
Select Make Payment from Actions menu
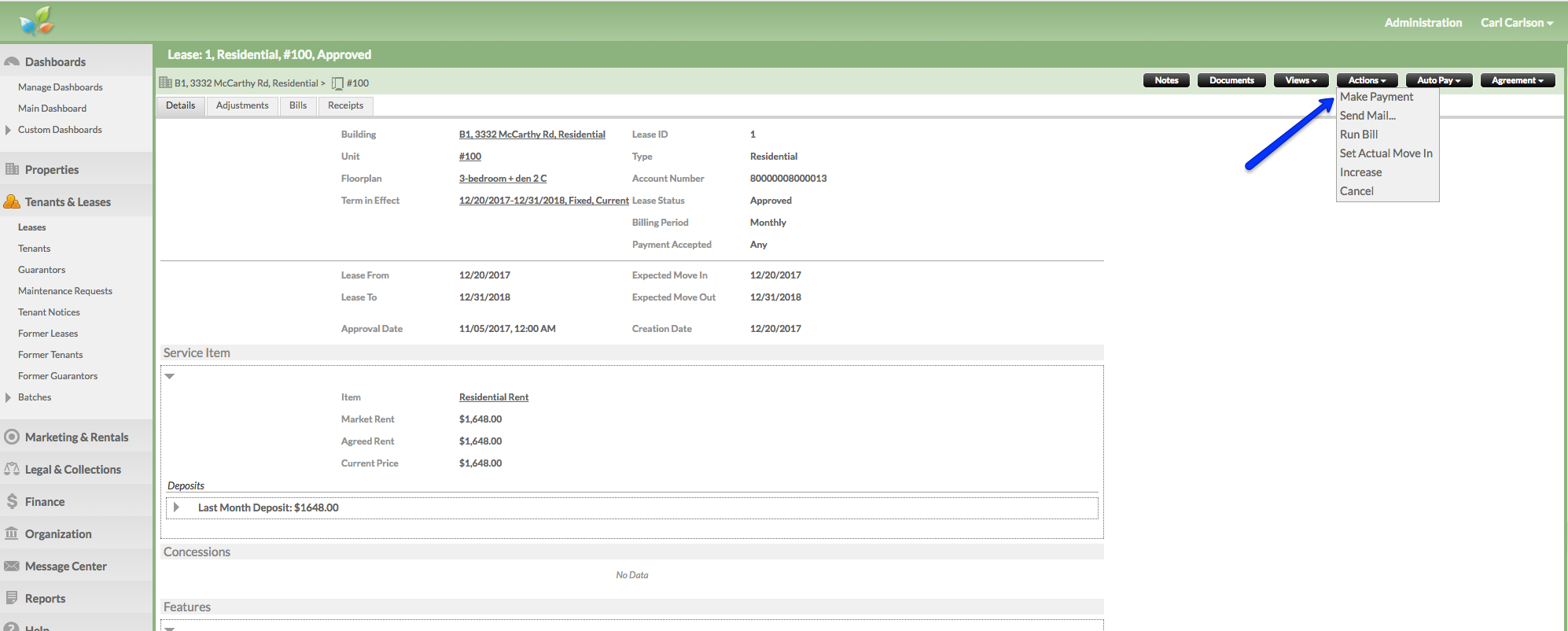(x=1376, y=97)
